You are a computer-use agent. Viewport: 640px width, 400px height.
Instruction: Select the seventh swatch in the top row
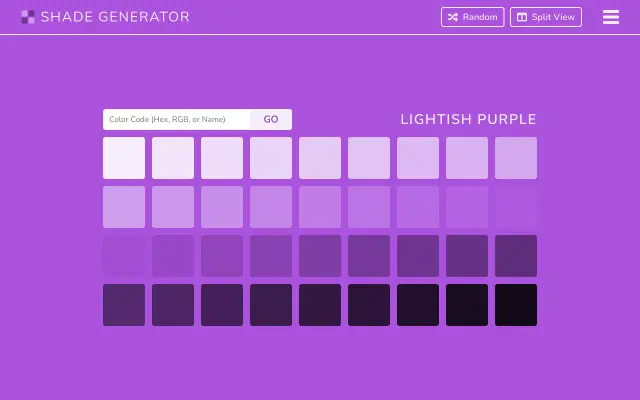tap(418, 158)
